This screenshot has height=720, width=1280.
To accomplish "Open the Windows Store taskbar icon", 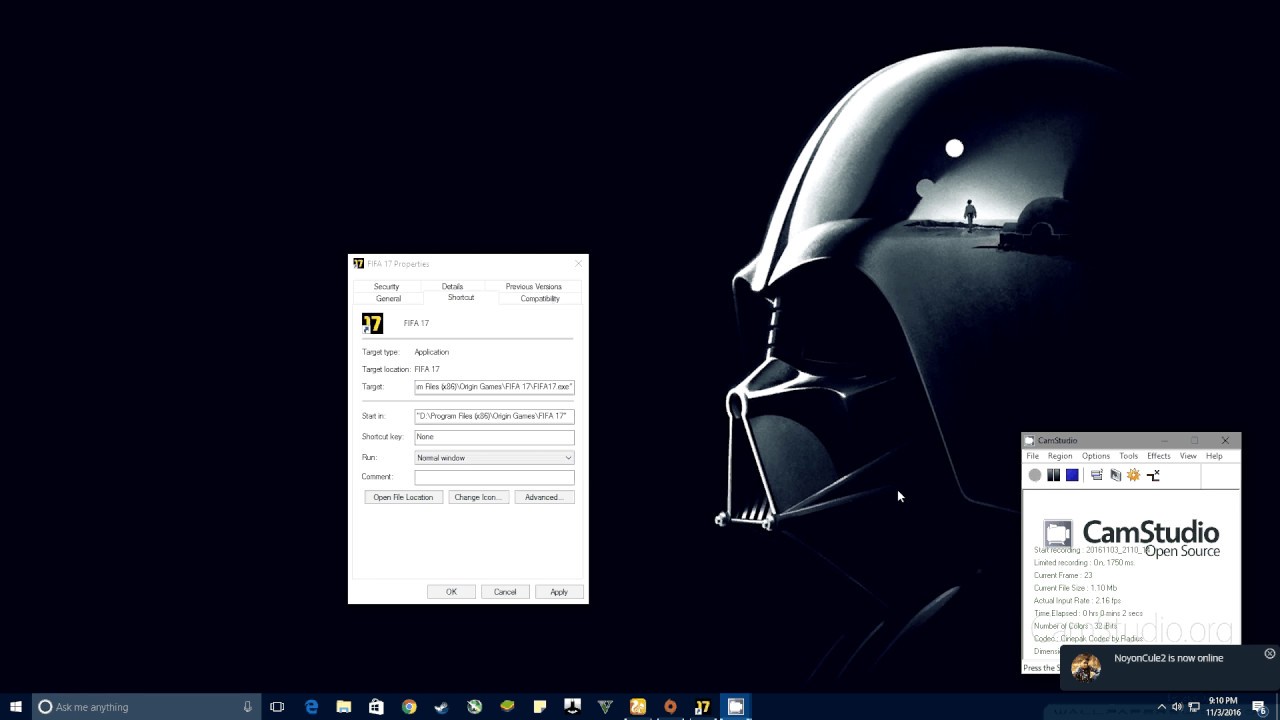I will click(376, 707).
